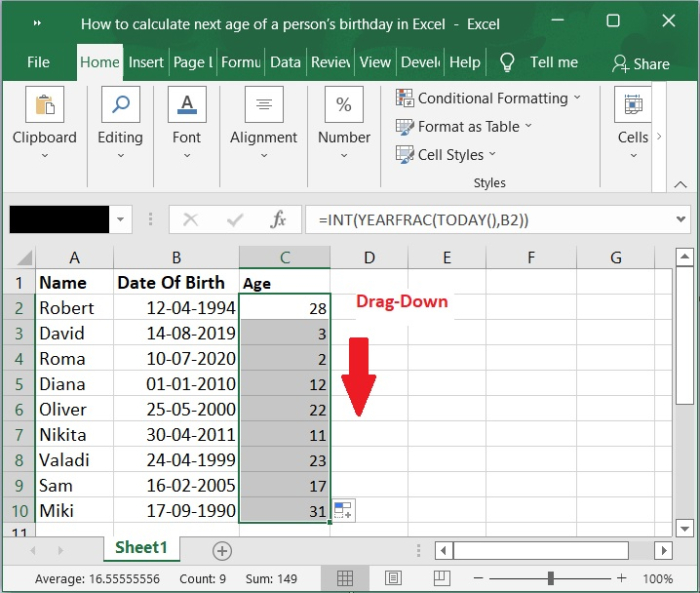700x593 pixels.
Task: Select row 5 header
Action: [19, 384]
